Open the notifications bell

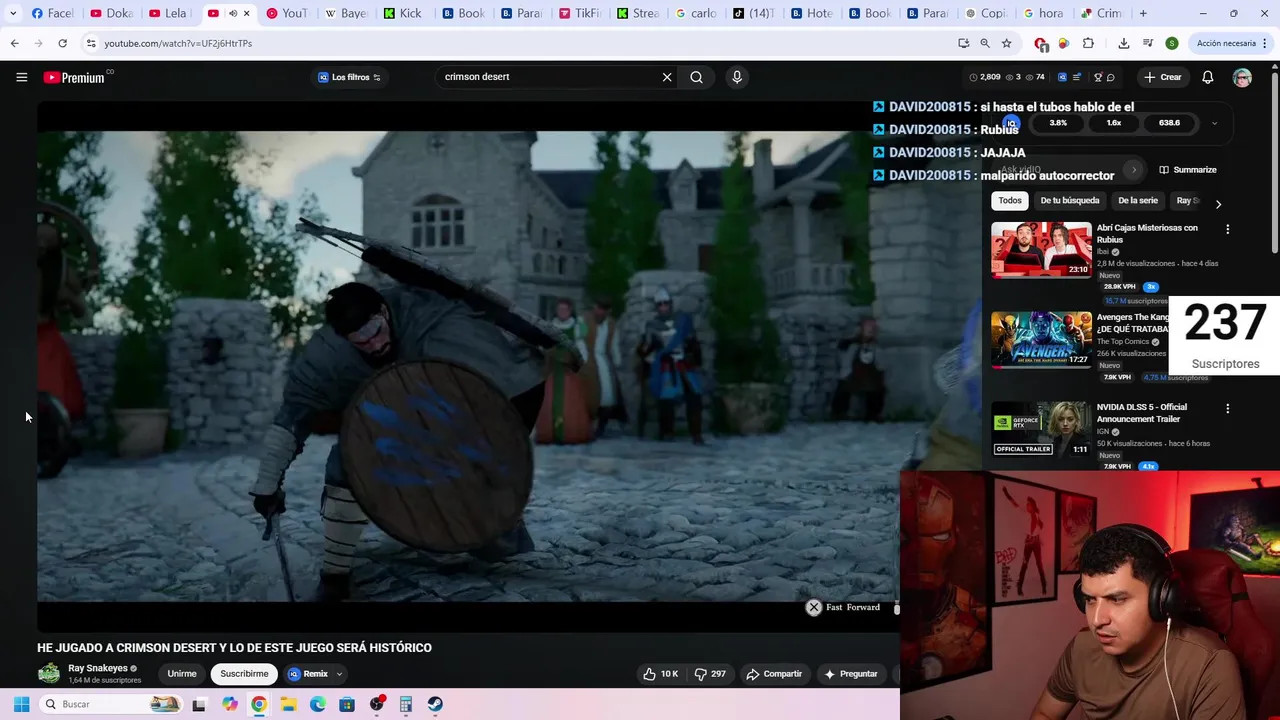click(x=1207, y=77)
